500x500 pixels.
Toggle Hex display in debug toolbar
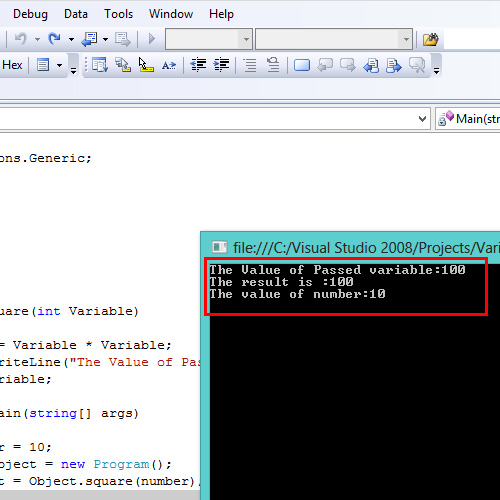(12, 65)
